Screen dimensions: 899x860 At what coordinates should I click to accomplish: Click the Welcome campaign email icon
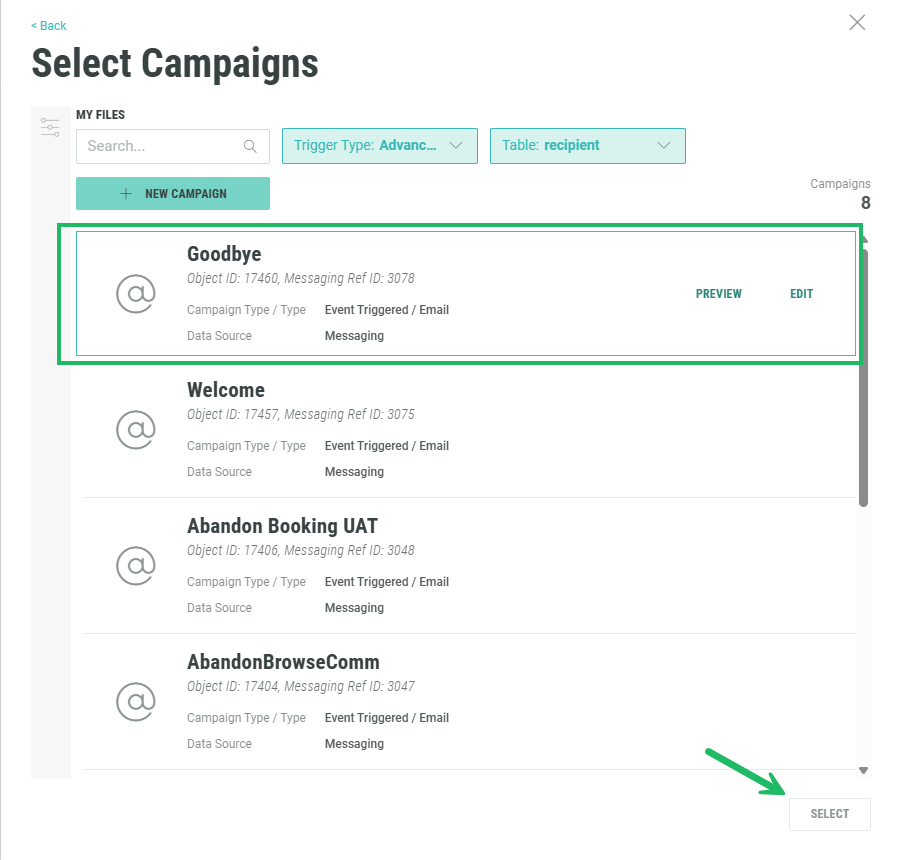coord(136,429)
